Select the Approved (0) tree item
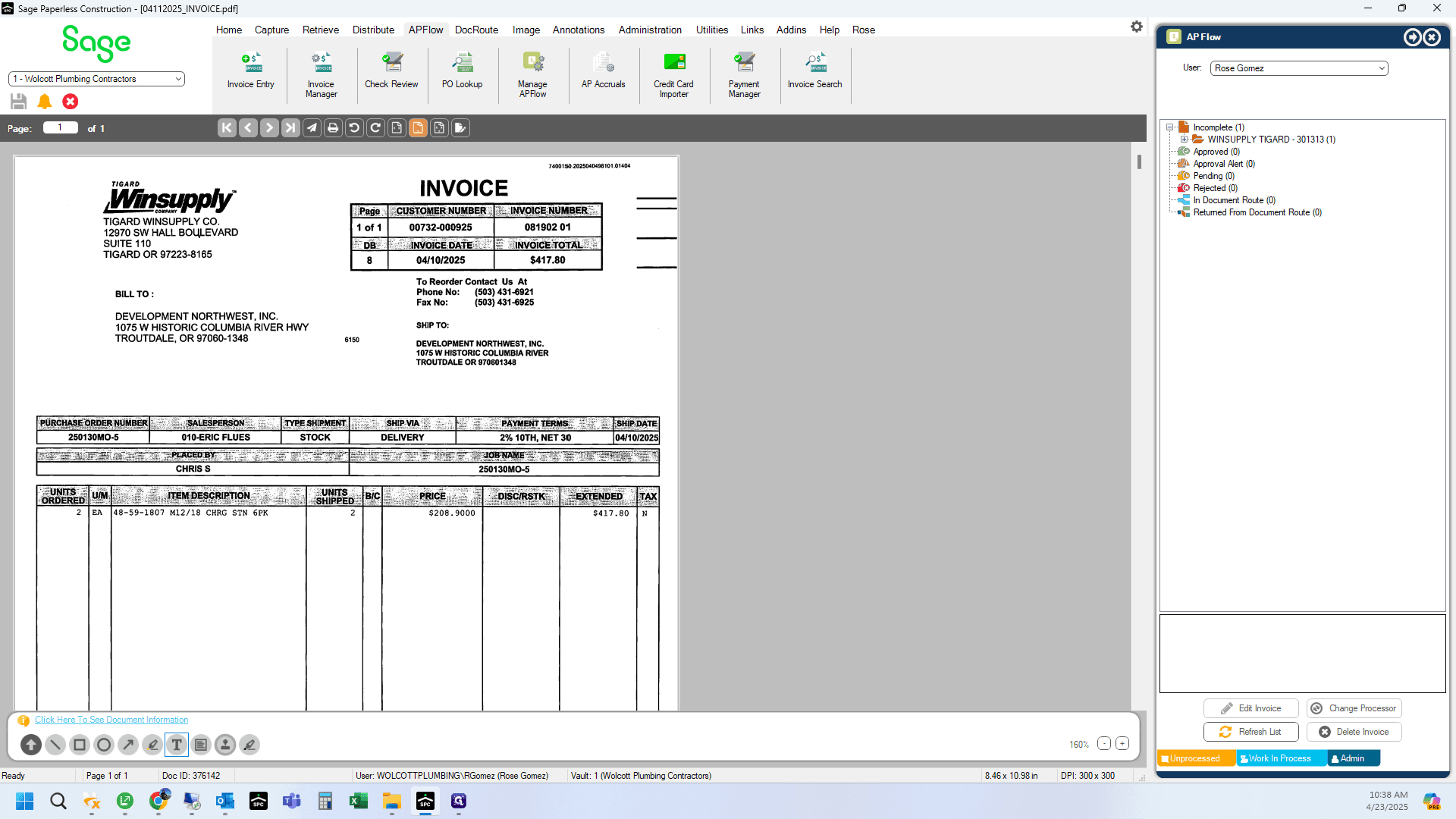Screen dimensions: 1456x819 coord(1216,152)
